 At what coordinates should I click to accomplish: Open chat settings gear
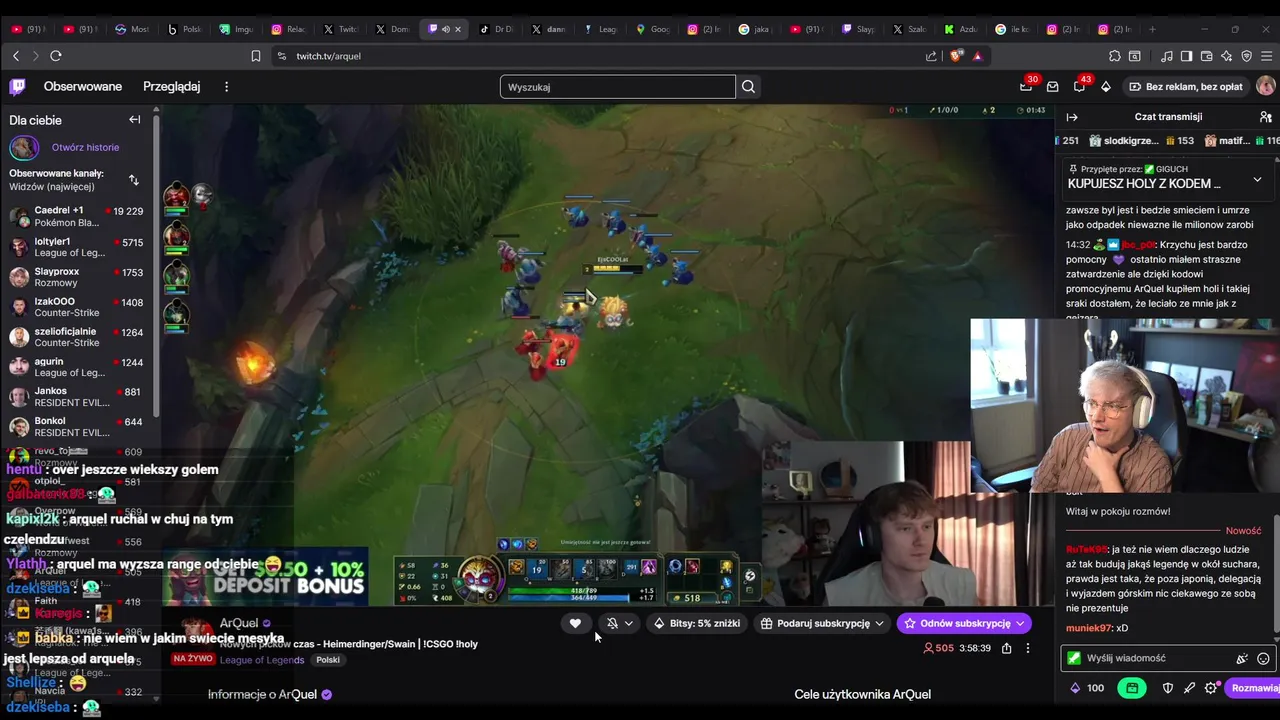coord(1211,688)
